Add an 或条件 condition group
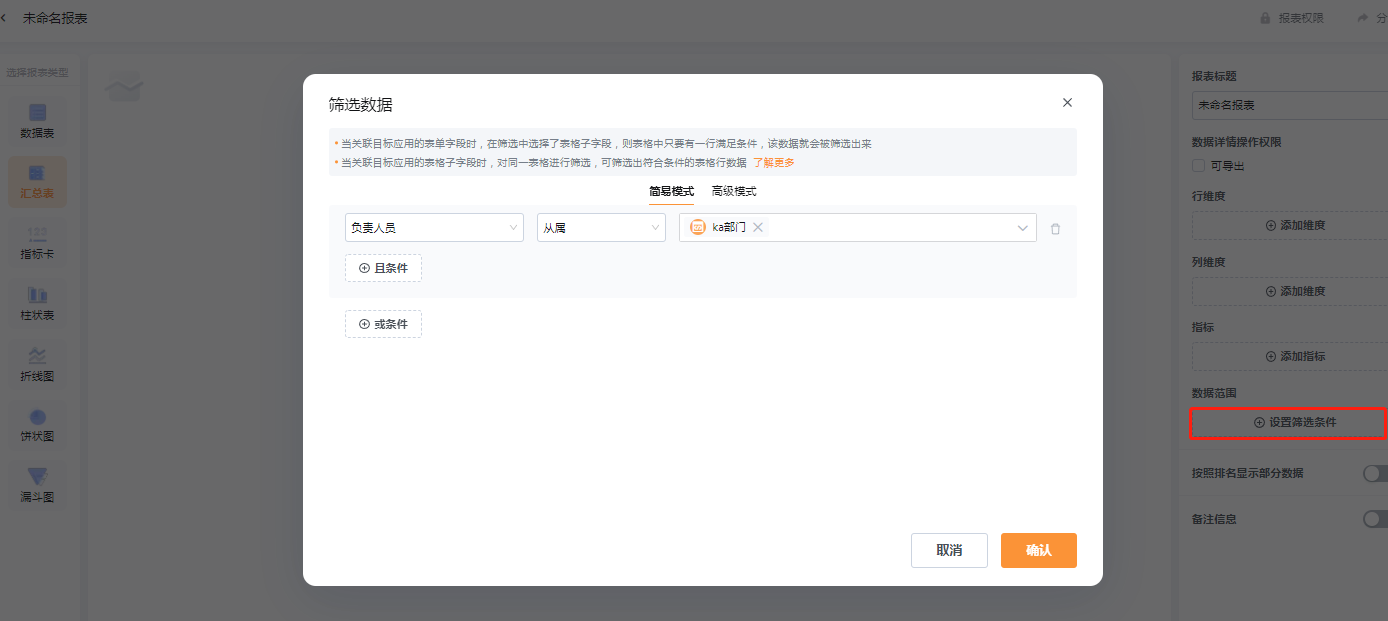The width and height of the screenshot is (1388, 621). pyautogui.click(x=383, y=324)
